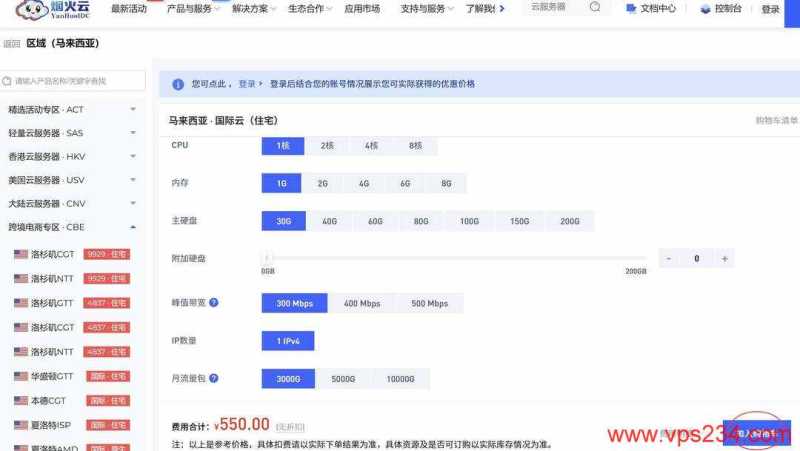Expand 轻量云服务器 · SAS category
This screenshot has height=451, width=800.
point(71,133)
